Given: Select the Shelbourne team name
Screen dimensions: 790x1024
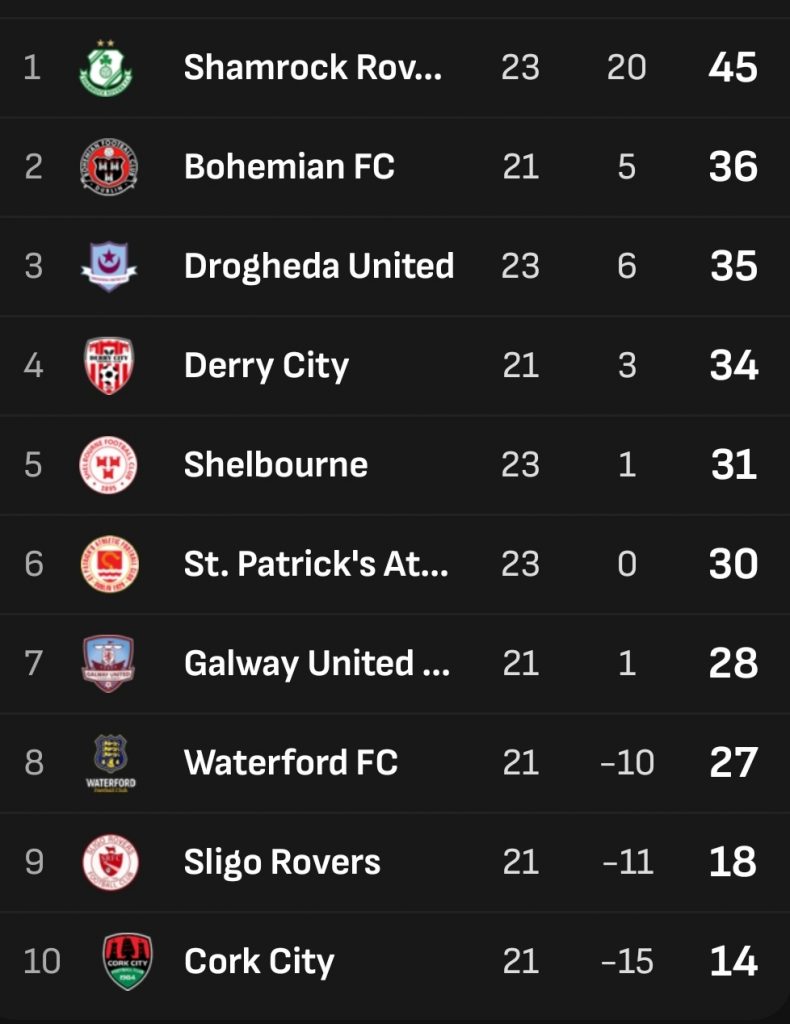Looking at the screenshot, I should (x=276, y=465).
